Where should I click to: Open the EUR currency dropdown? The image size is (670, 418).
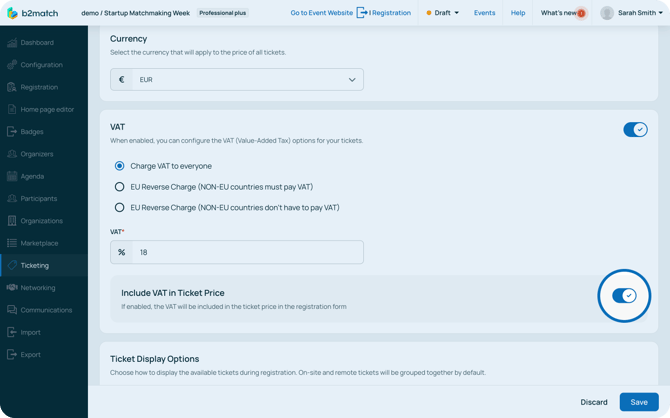point(237,80)
